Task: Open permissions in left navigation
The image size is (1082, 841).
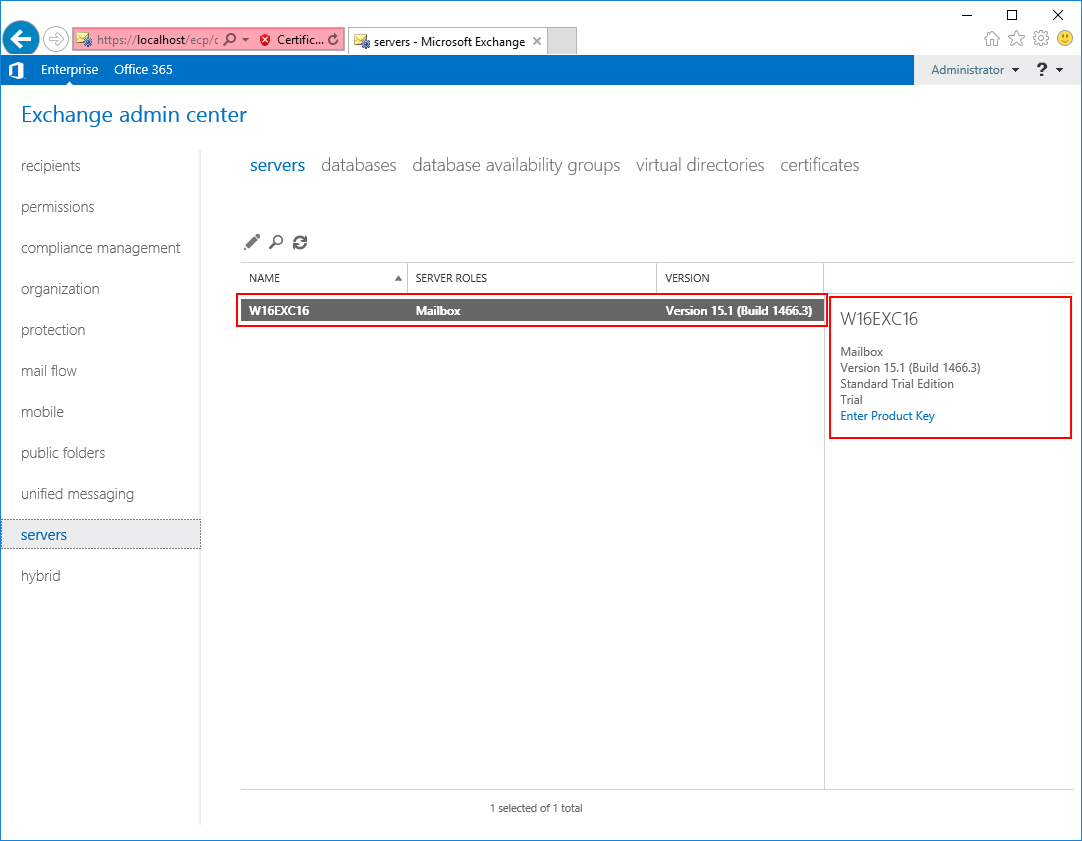Action: click(57, 207)
